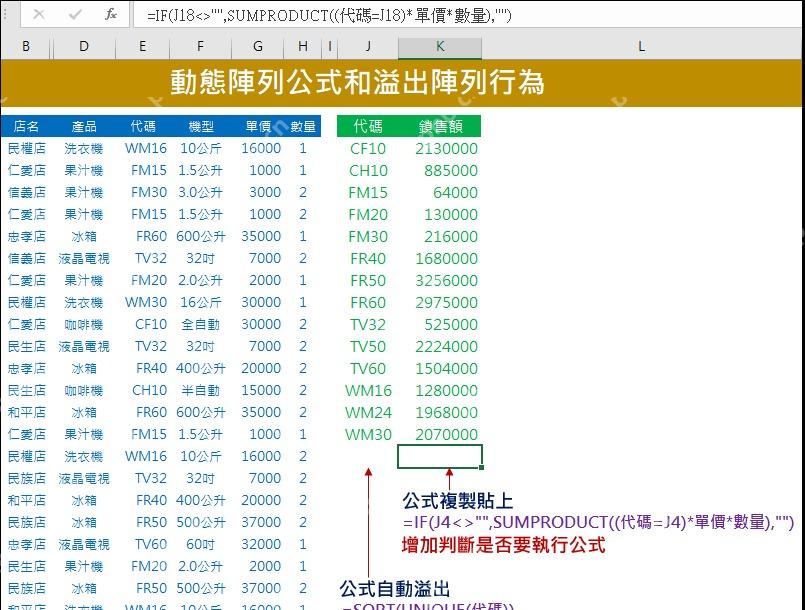This screenshot has height=610, width=805.
Task: Select 半自動 model cell
Action: click(x=200, y=391)
